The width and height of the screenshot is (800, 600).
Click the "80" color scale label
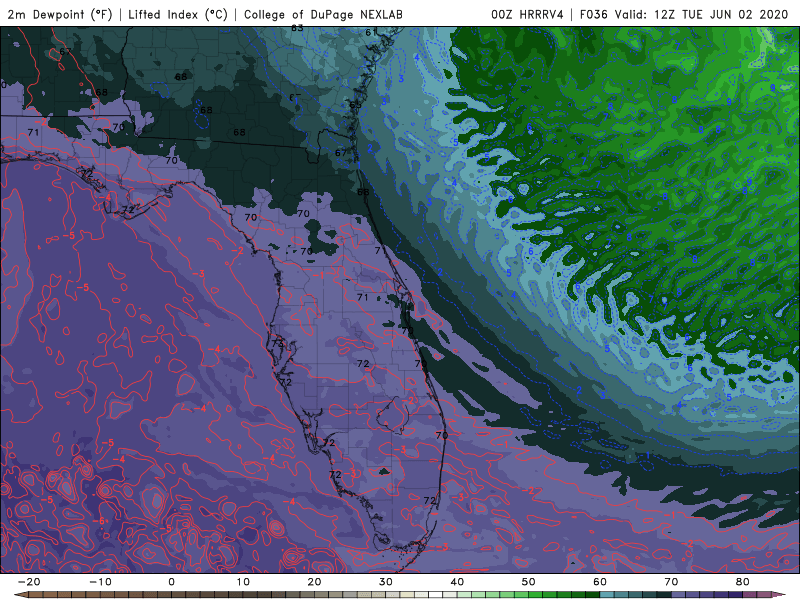(743, 582)
